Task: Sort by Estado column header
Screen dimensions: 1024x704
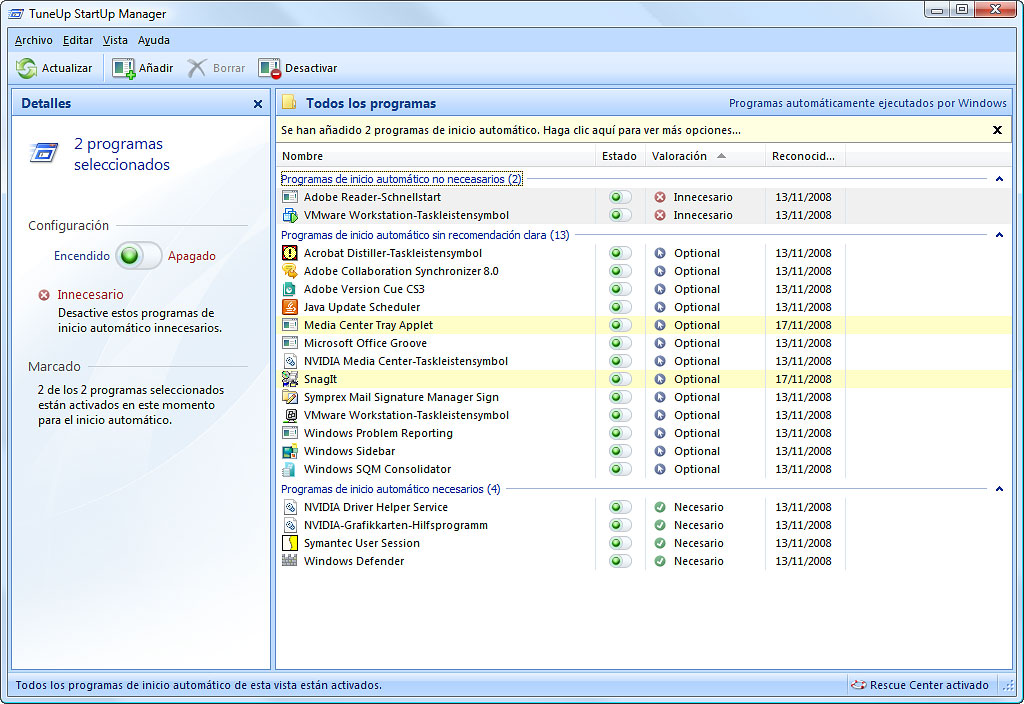Action: point(620,156)
